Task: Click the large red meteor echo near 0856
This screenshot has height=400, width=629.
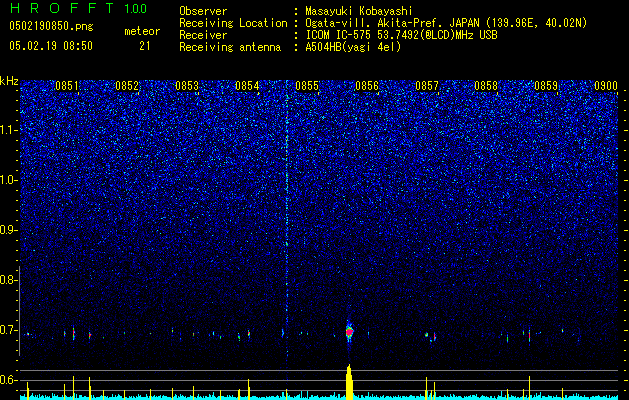Action: pos(349,332)
